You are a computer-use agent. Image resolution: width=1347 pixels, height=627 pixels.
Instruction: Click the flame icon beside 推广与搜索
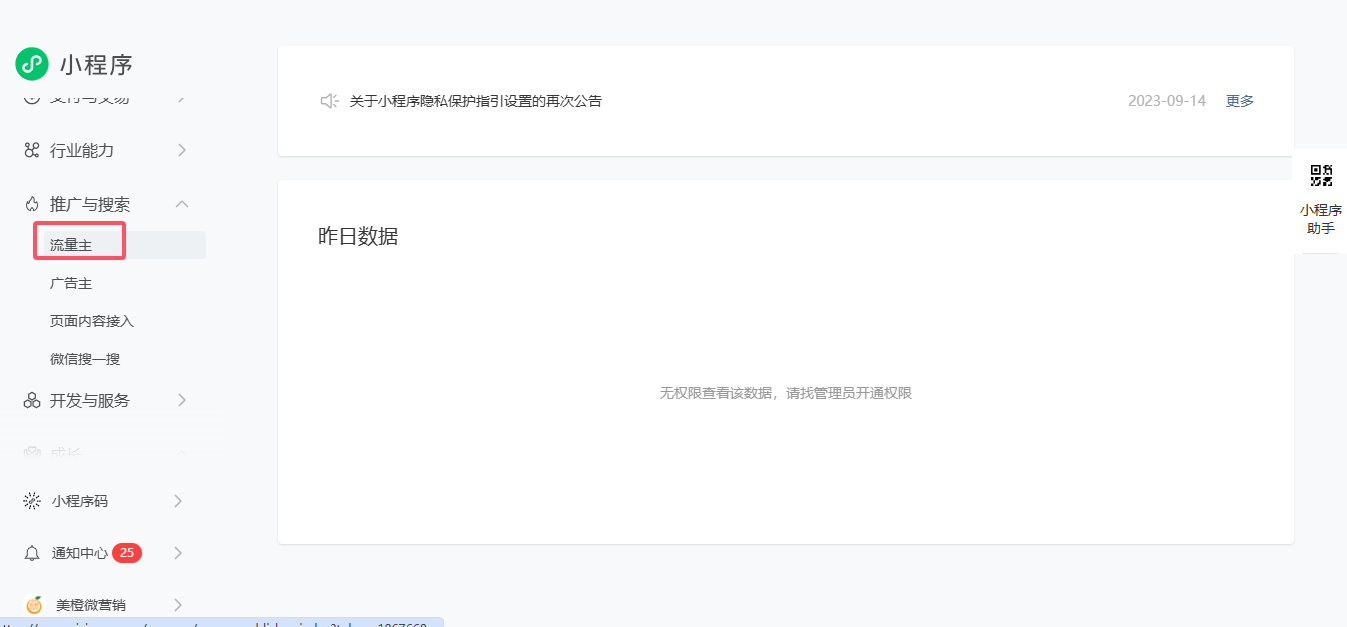pos(32,204)
